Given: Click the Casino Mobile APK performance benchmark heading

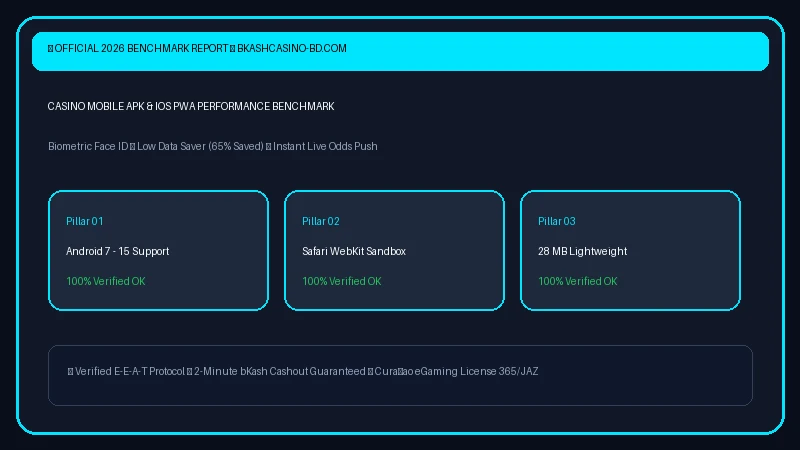Looking at the screenshot, I should tap(191, 106).
